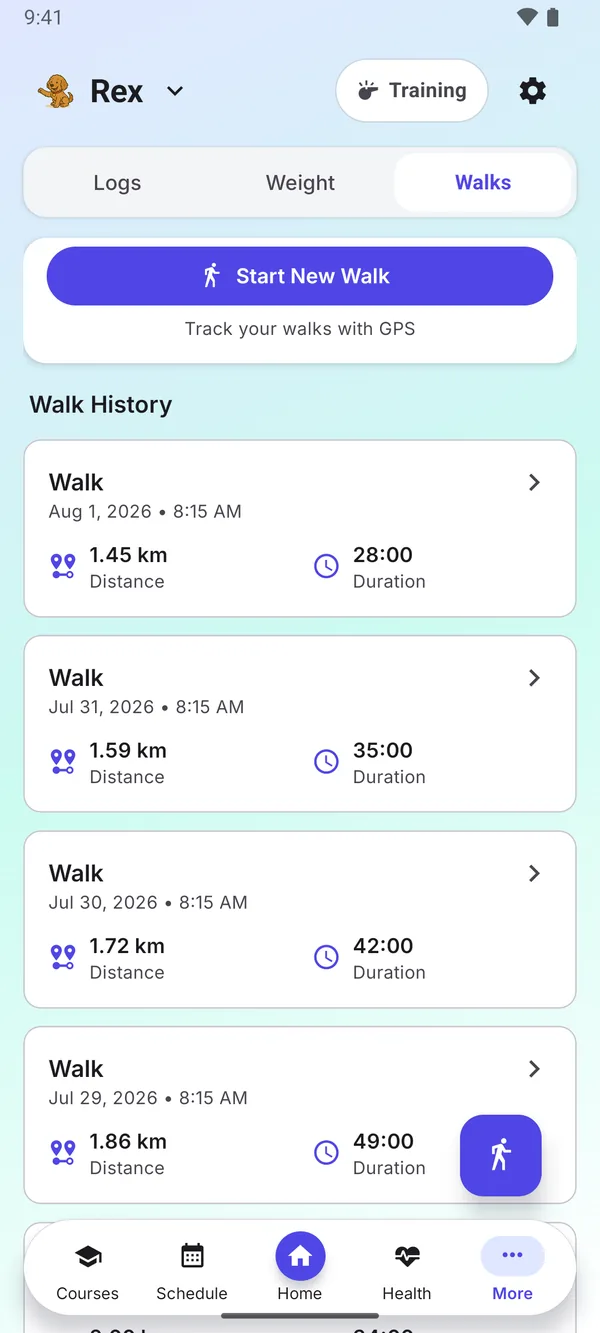Select the Walks tab

click(483, 183)
